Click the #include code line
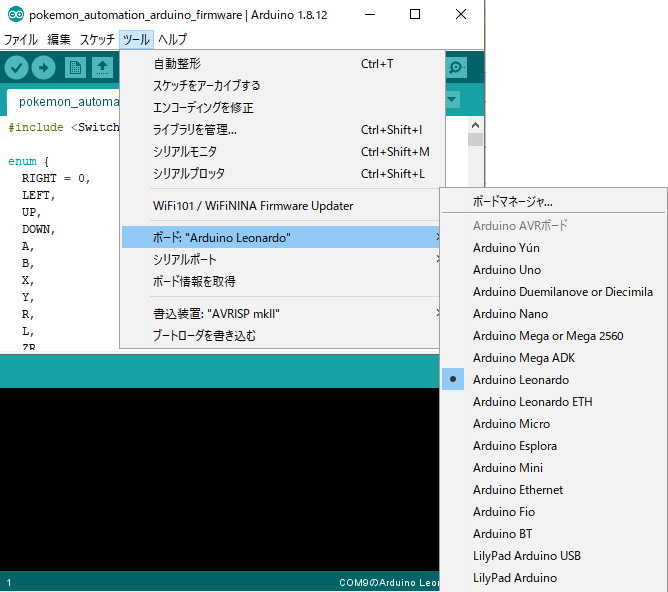 (x=64, y=127)
